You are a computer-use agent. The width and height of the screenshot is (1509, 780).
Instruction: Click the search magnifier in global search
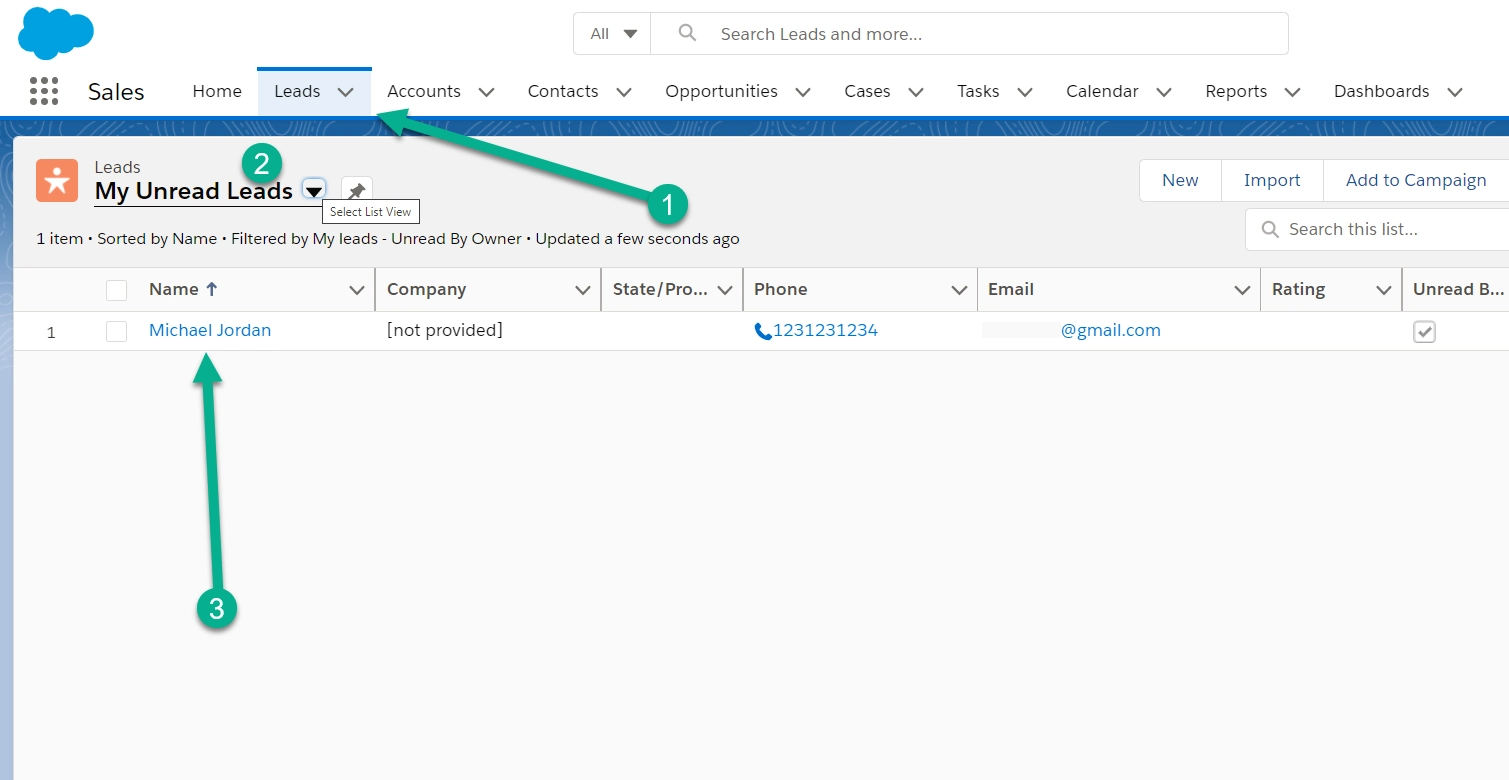click(x=687, y=33)
